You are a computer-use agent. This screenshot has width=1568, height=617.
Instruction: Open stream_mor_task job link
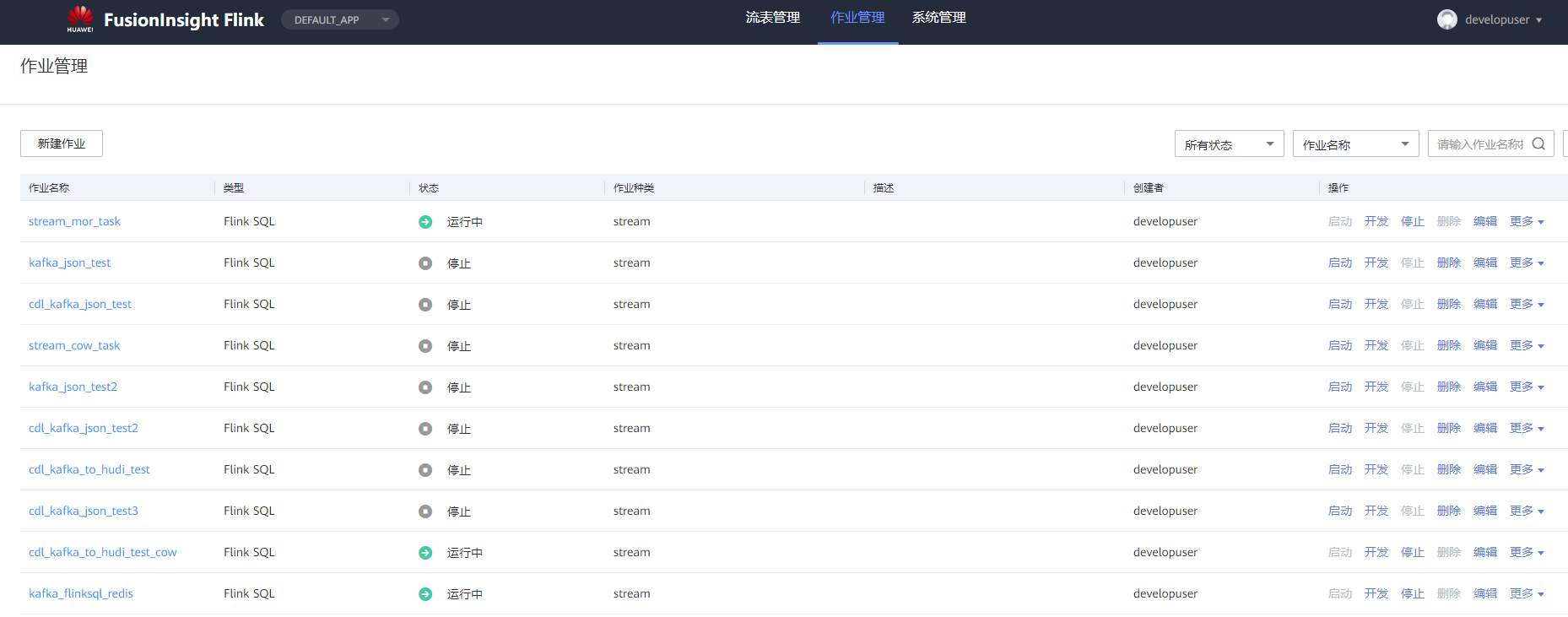pos(74,221)
